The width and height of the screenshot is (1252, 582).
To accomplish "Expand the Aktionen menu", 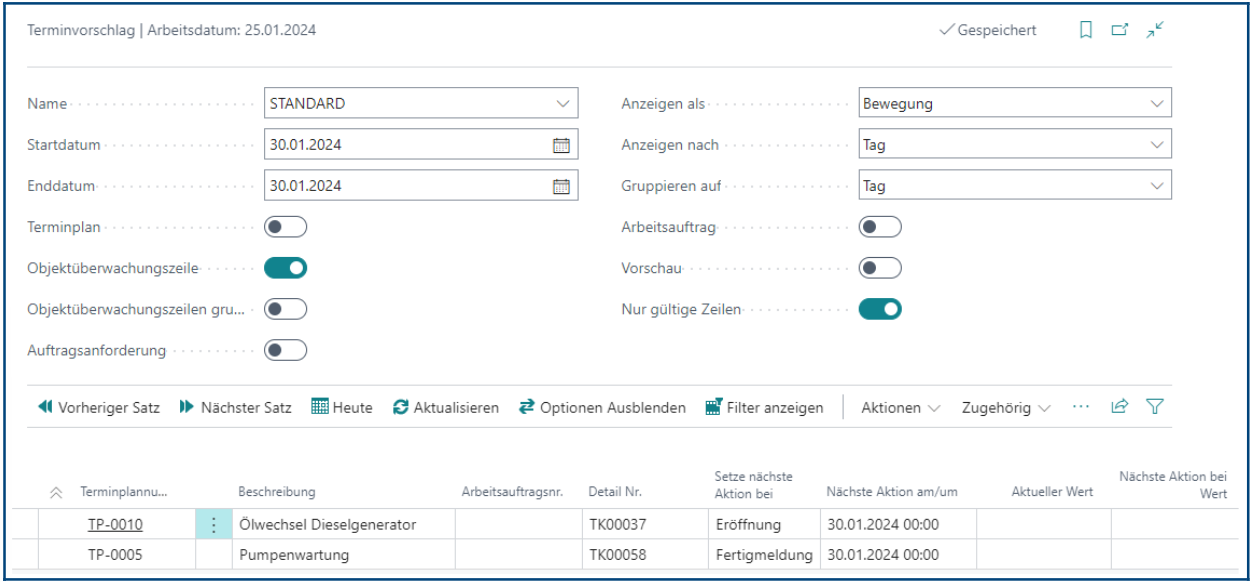I will [901, 408].
